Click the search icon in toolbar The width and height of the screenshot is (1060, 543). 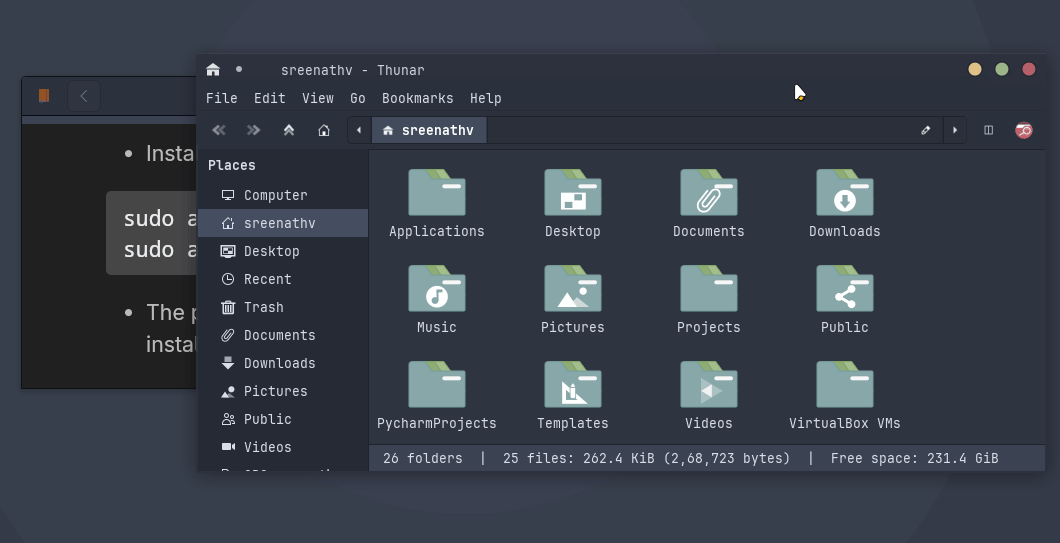(x=1023, y=130)
